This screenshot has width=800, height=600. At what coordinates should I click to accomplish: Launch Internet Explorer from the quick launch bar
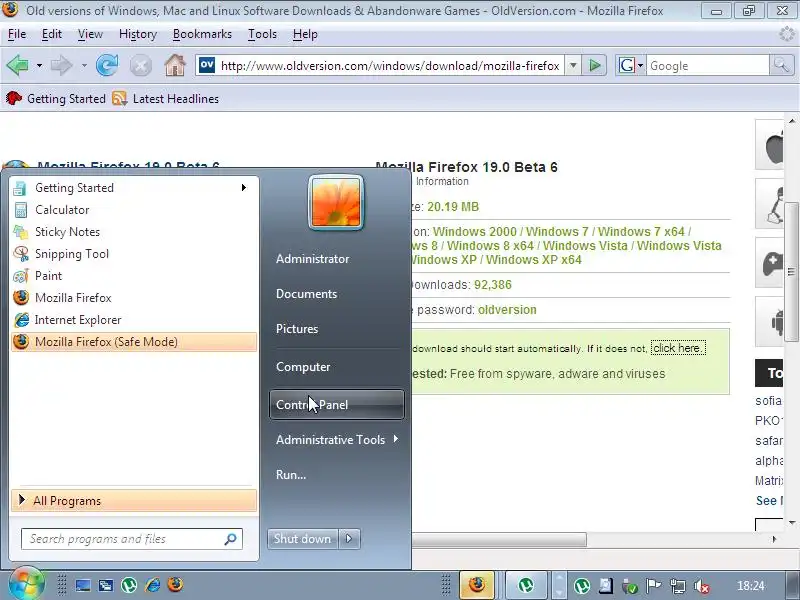(x=152, y=585)
